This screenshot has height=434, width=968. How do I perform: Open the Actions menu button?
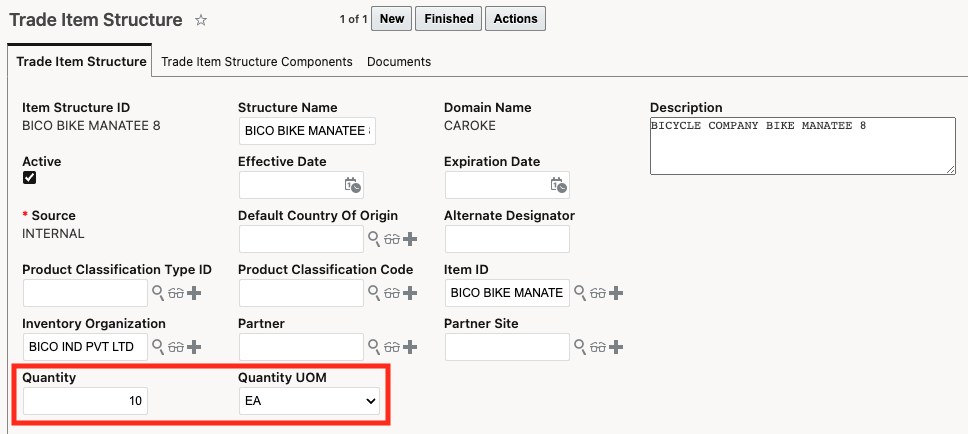coord(515,18)
